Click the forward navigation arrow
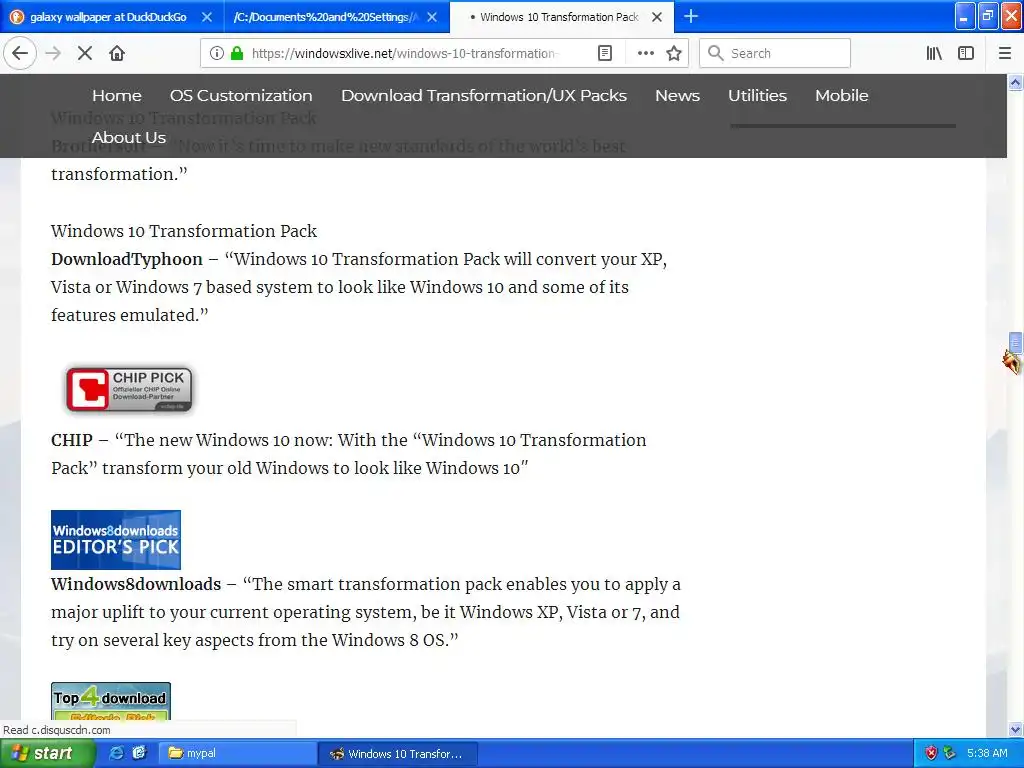Viewport: 1024px width, 768px height. click(x=53, y=53)
